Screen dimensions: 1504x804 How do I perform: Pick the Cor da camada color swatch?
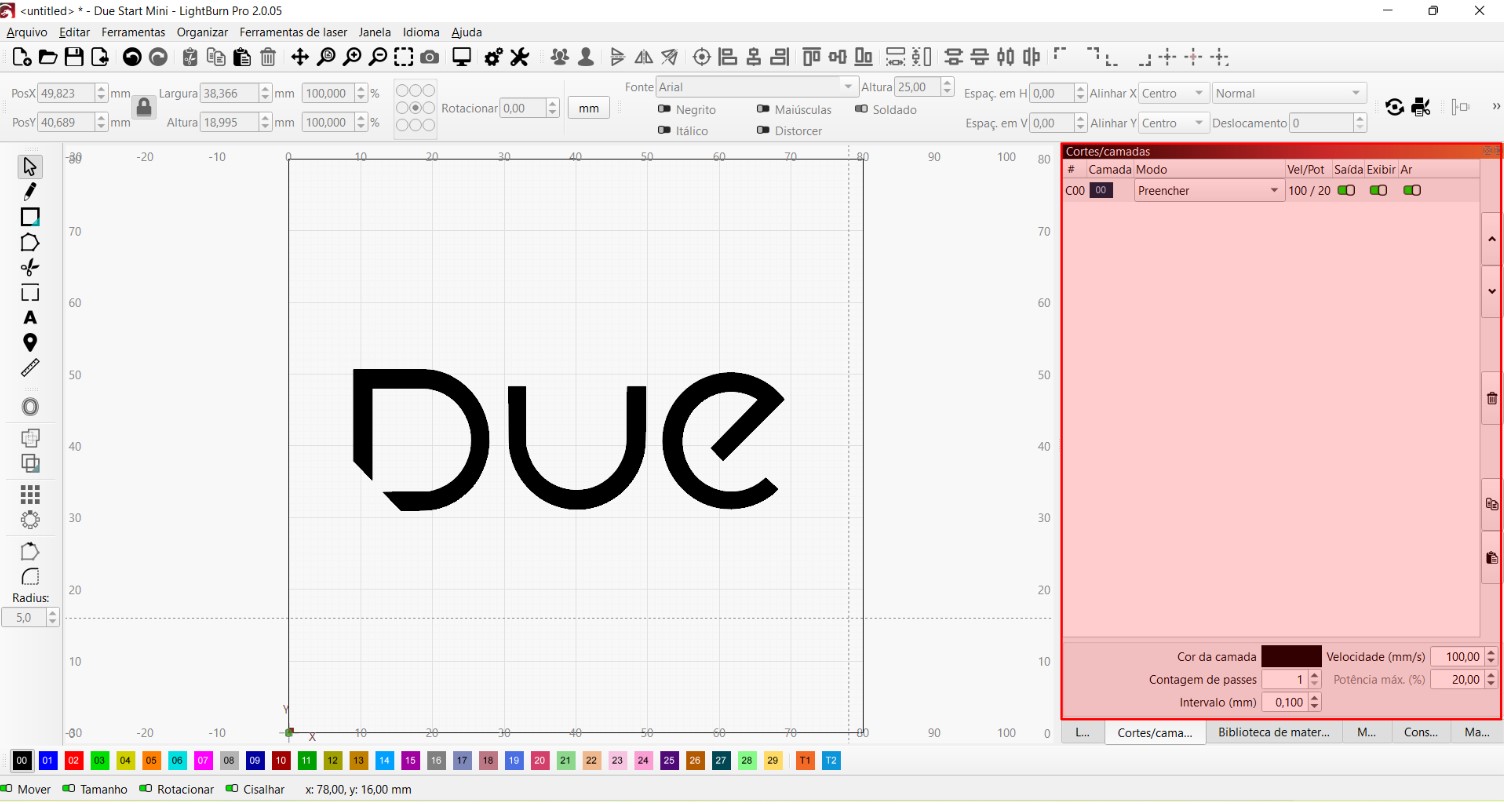1291,656
